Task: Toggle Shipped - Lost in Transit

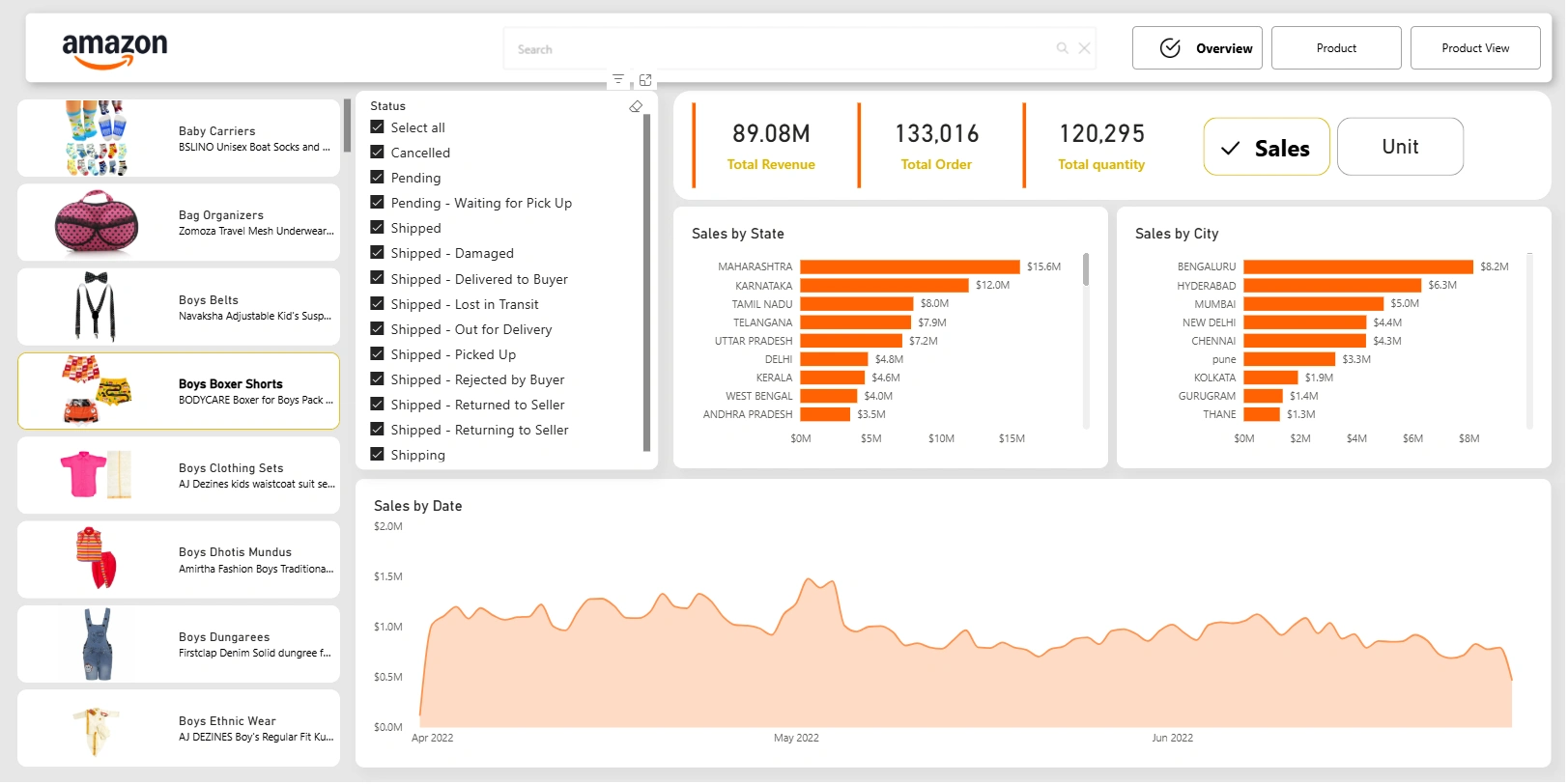Action: [x=377, y=304]
